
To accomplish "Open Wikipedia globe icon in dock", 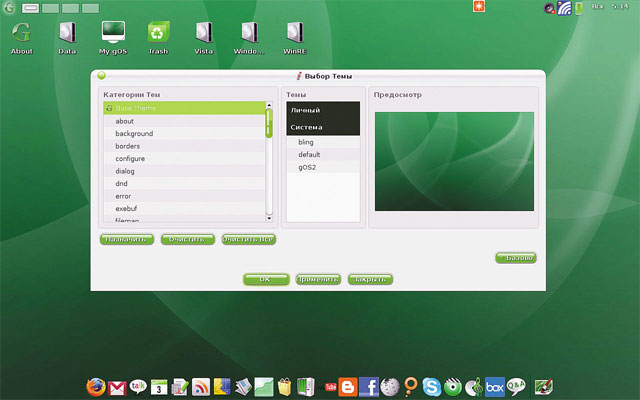I will [x=390, y=387].
